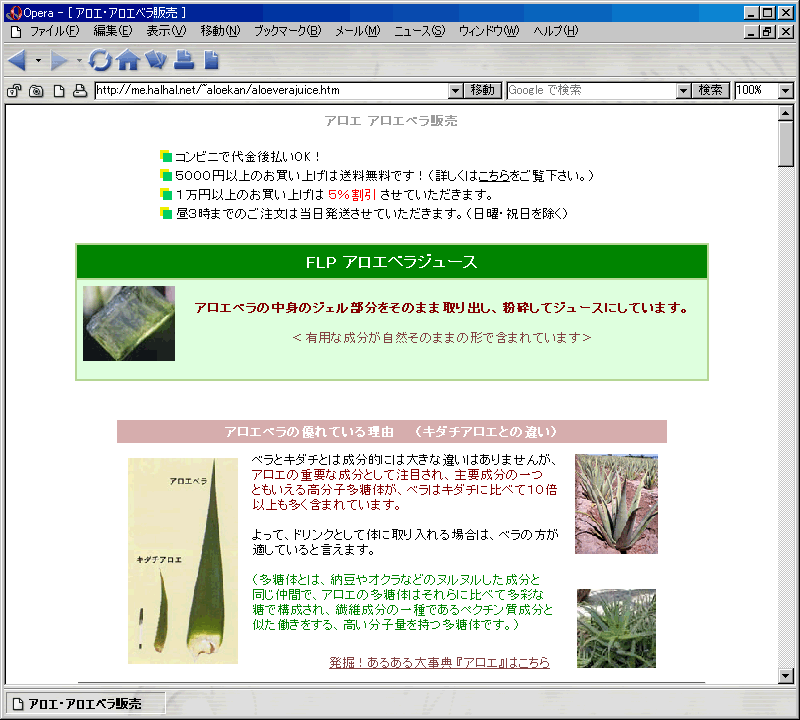This screenshot has width=800, height=720.
Task: Open the Forward button history dropdown arrow
Action: (79, 61)
